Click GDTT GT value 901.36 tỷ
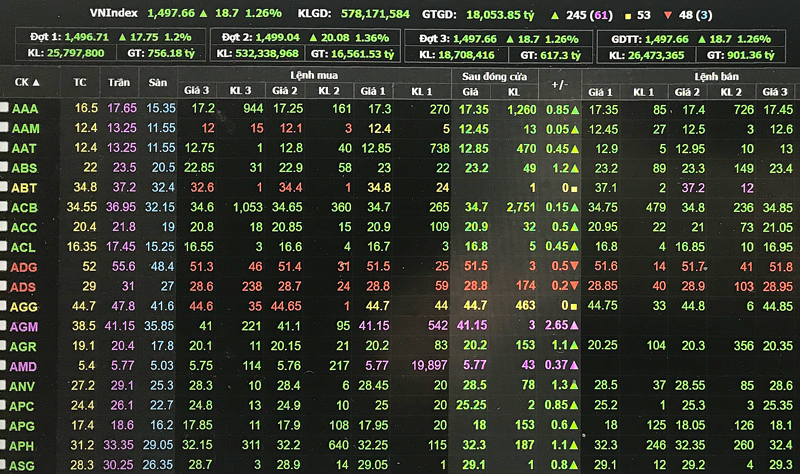Viewport: 800px width, 474px height. click(x=751, y=55)
